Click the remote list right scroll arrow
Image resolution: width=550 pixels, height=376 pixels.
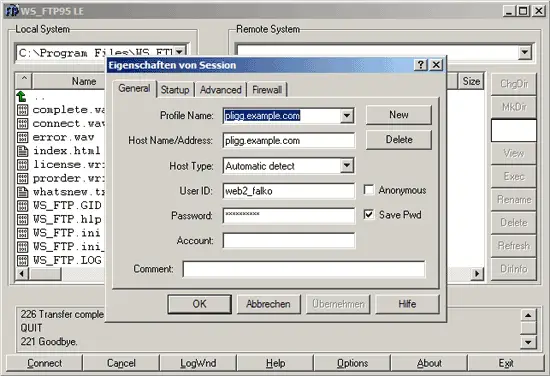(x=477, y=273)
